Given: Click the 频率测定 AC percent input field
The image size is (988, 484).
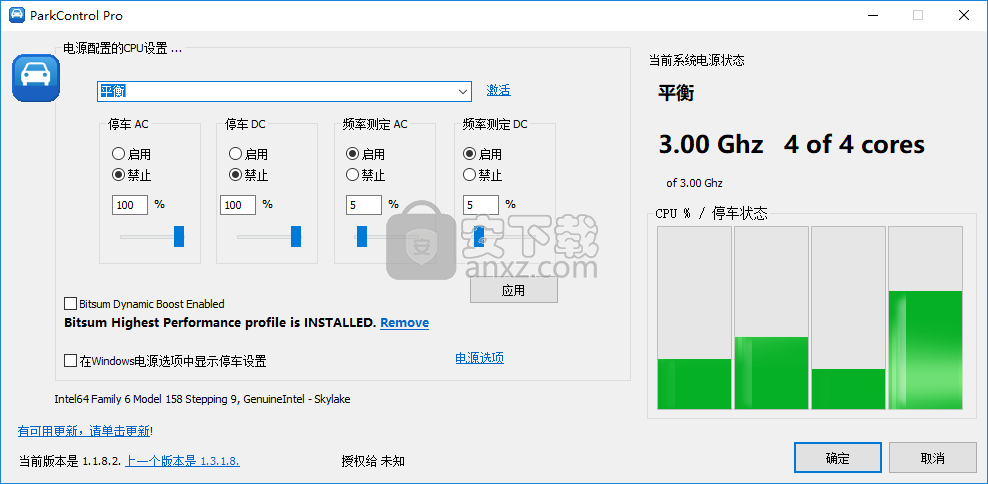Looking at the screenshot, I should pos(364,205).
